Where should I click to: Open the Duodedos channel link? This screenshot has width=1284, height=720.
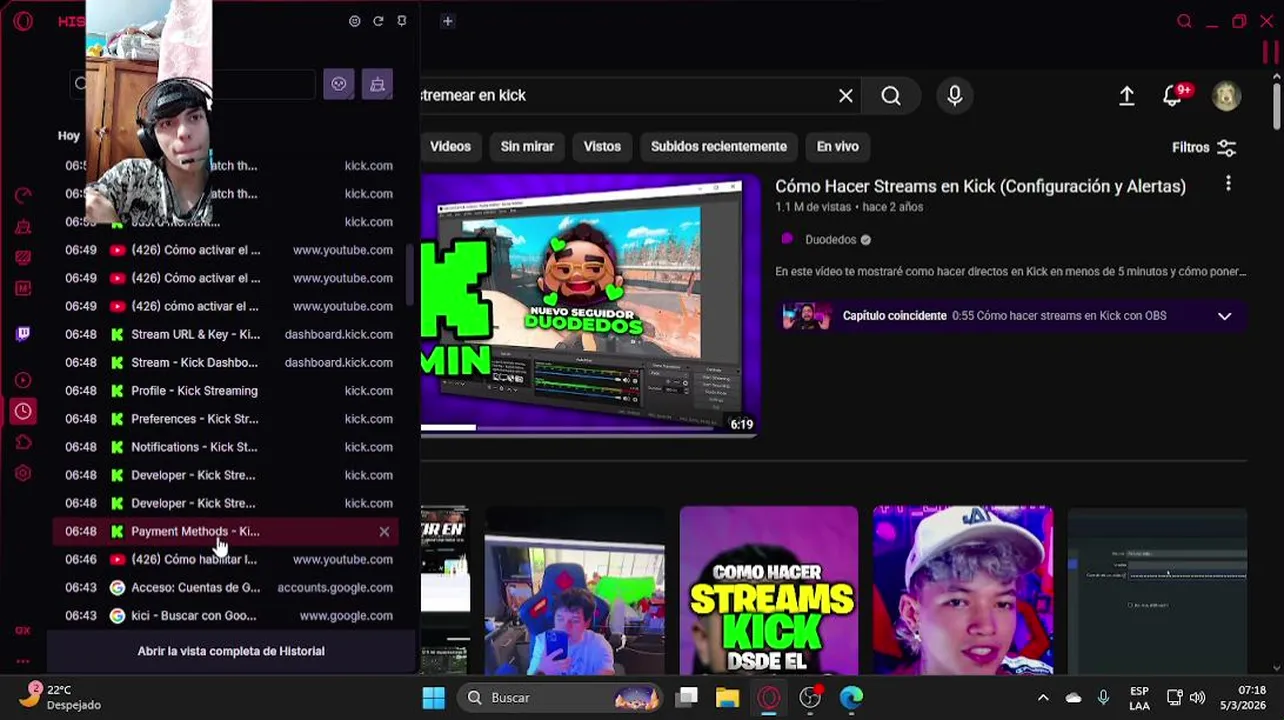point(830,240)
